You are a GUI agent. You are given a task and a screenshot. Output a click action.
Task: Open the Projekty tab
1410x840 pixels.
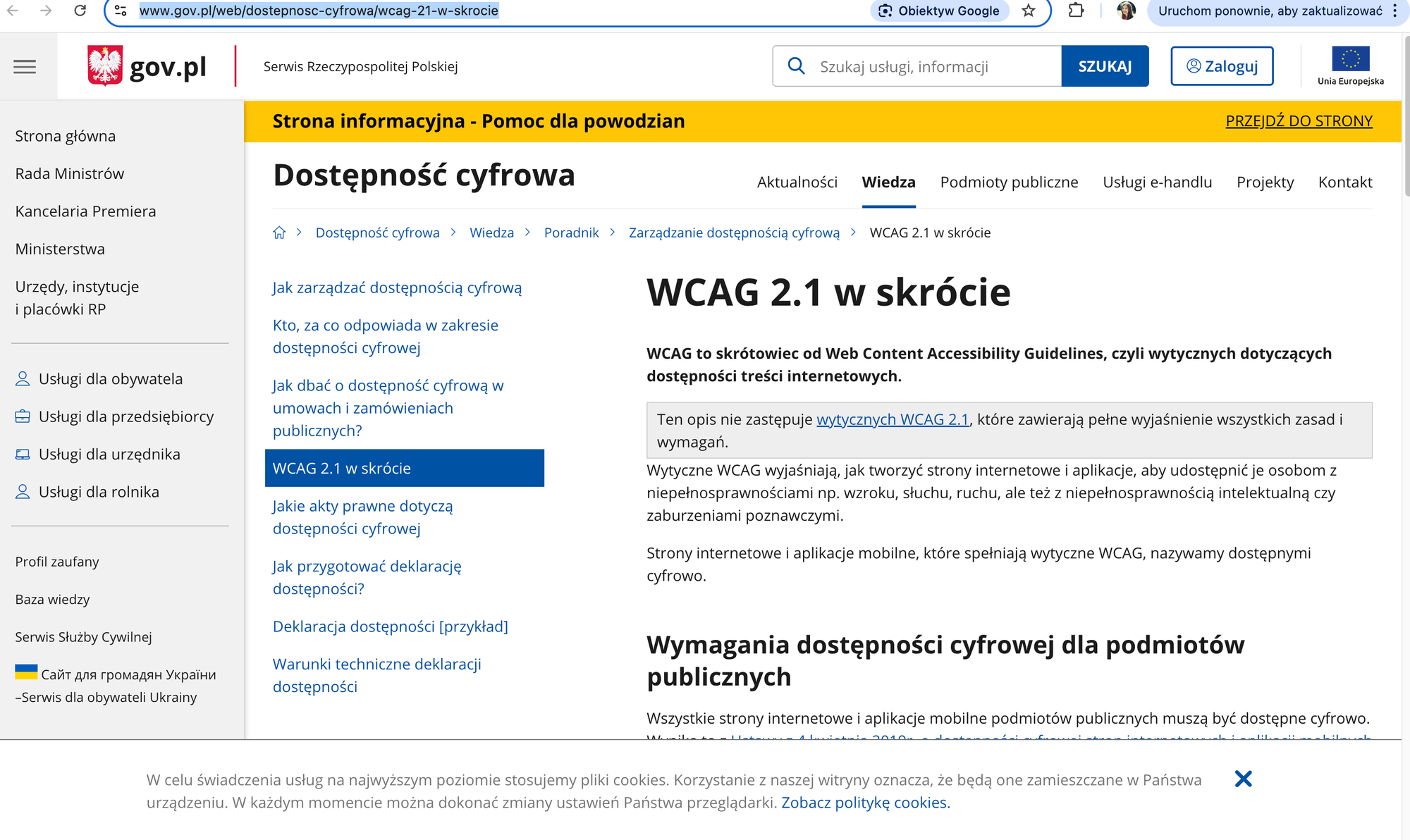1265,182
